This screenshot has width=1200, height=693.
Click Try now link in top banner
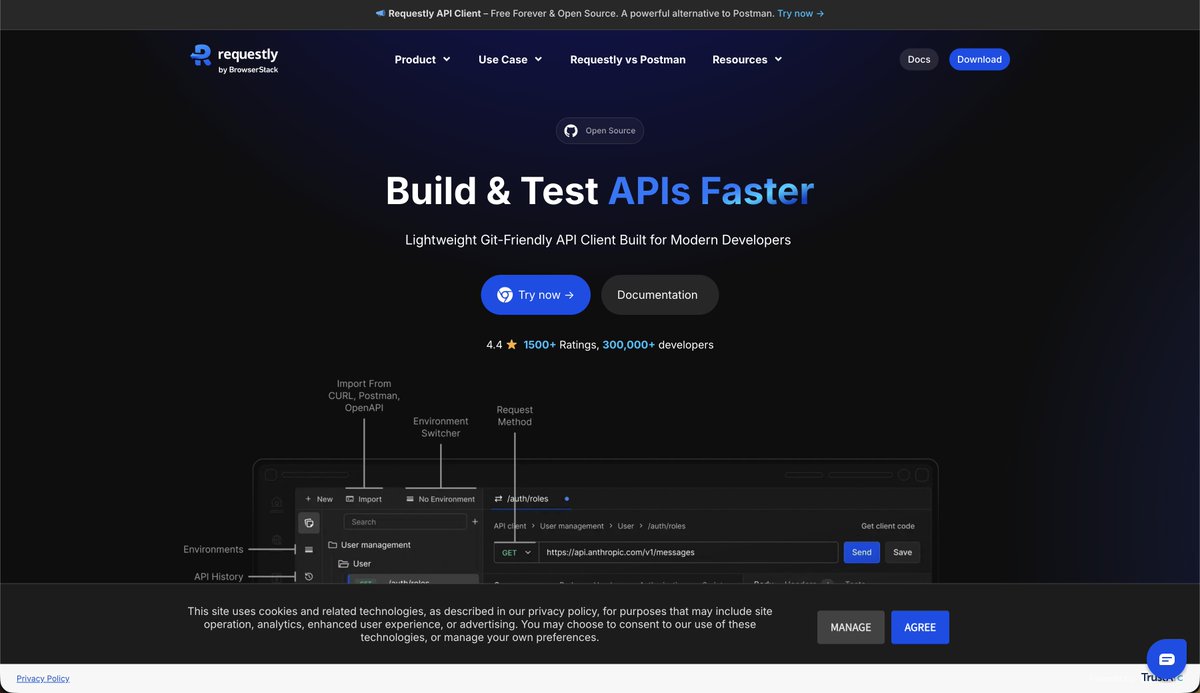coord(800,14)
